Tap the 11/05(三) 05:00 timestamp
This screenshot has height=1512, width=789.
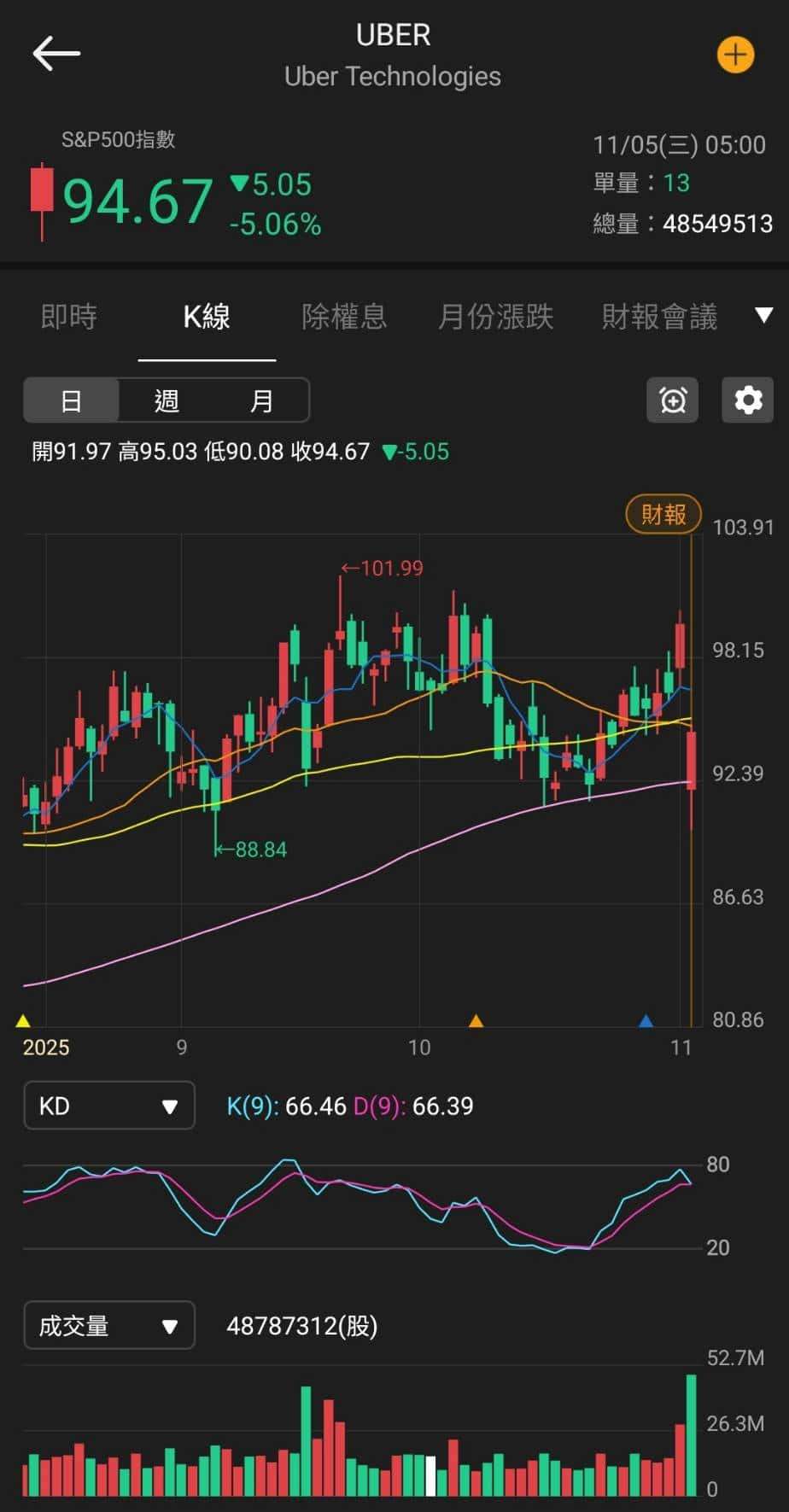click(x=680, y=144)
